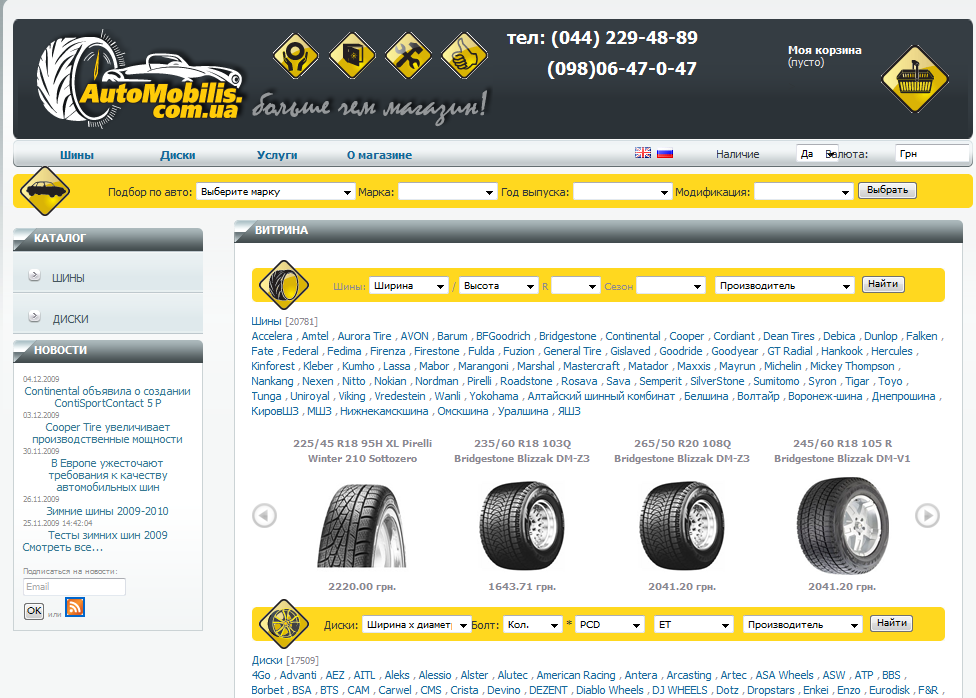Click arrow bullet next to ДИСКИ catalog
Screen dimensions: 976x698
tap(35, 316)
